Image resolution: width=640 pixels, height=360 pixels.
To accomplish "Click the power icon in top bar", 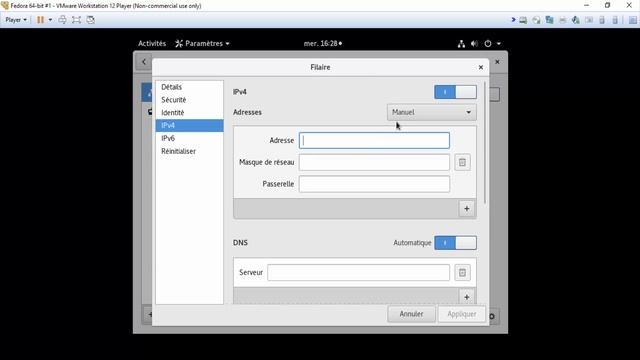I will [488, 43].
